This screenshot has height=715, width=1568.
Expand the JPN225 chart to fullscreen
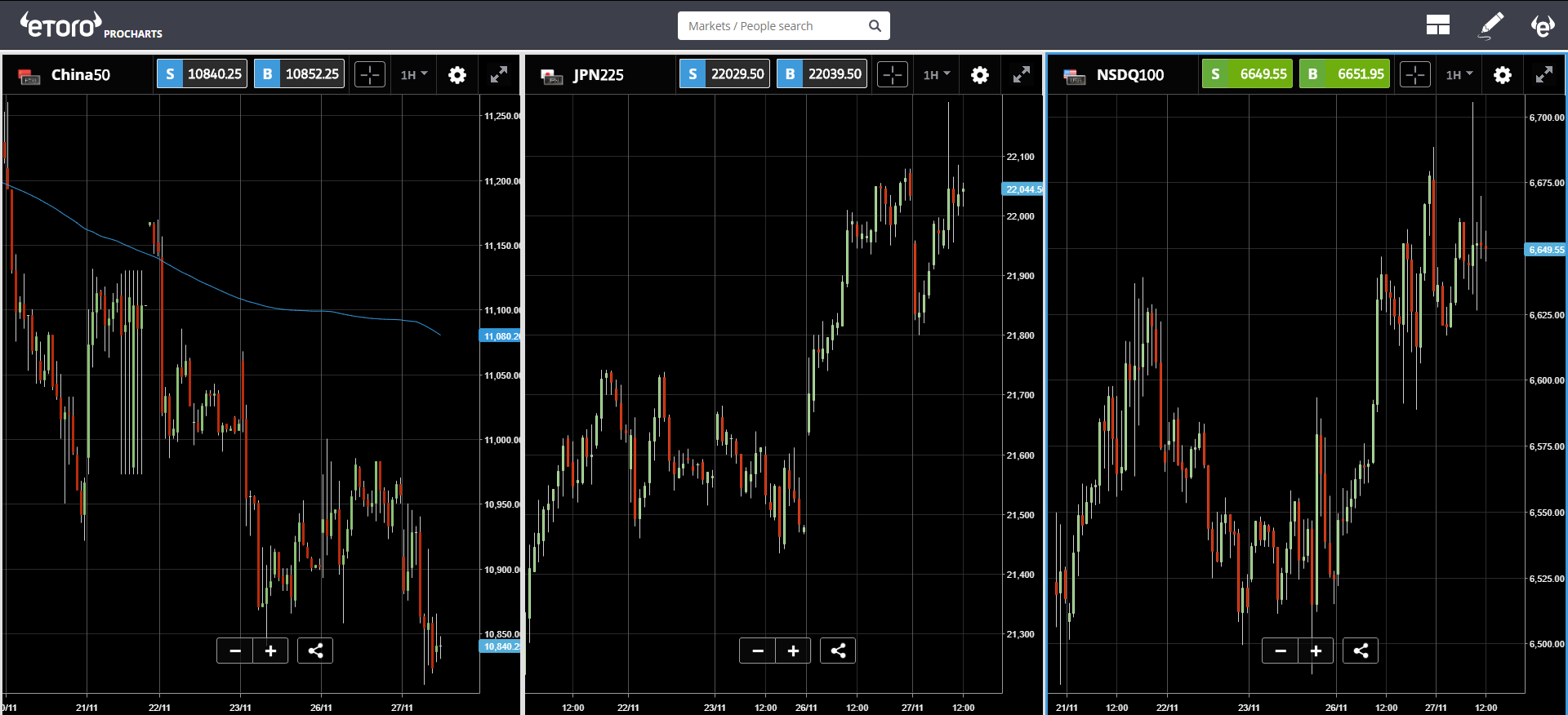[x=1021, y=75]
